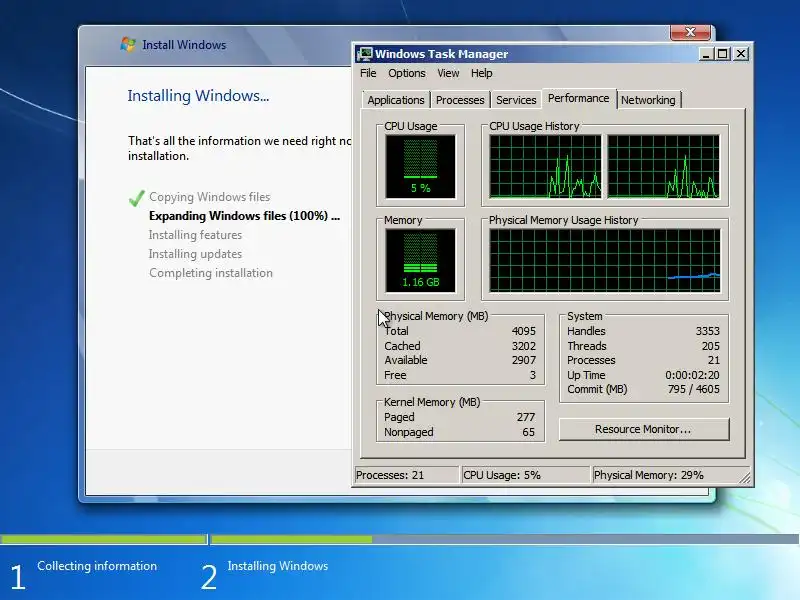This screenshot has height=600, width=800.
Task: Click the Paged kernel memory value 277
Action: (x=526, y=417)
